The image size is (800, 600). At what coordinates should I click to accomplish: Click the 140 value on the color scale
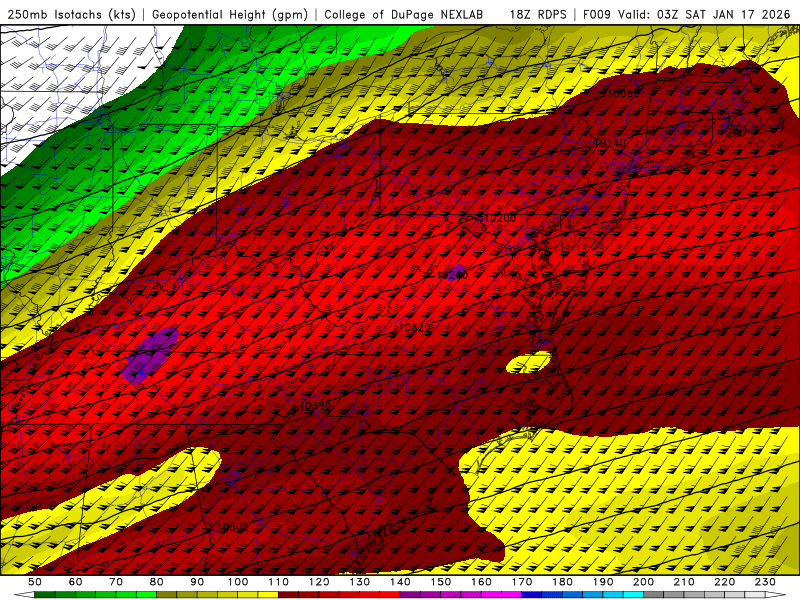point(400,582)
